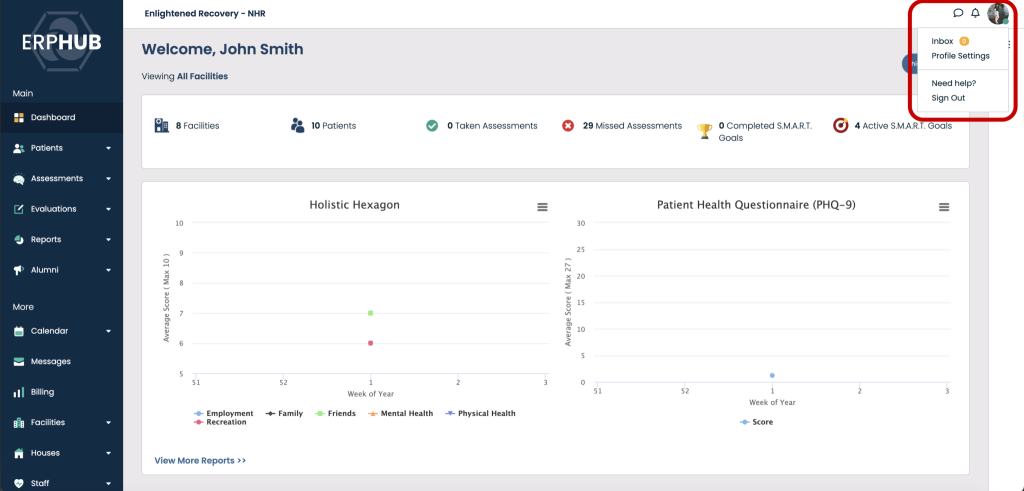The width and height of the screenshot is (1024, 491).
Task: Click the Enlightened Recovery - NHR title
Action: coord(205,13)
